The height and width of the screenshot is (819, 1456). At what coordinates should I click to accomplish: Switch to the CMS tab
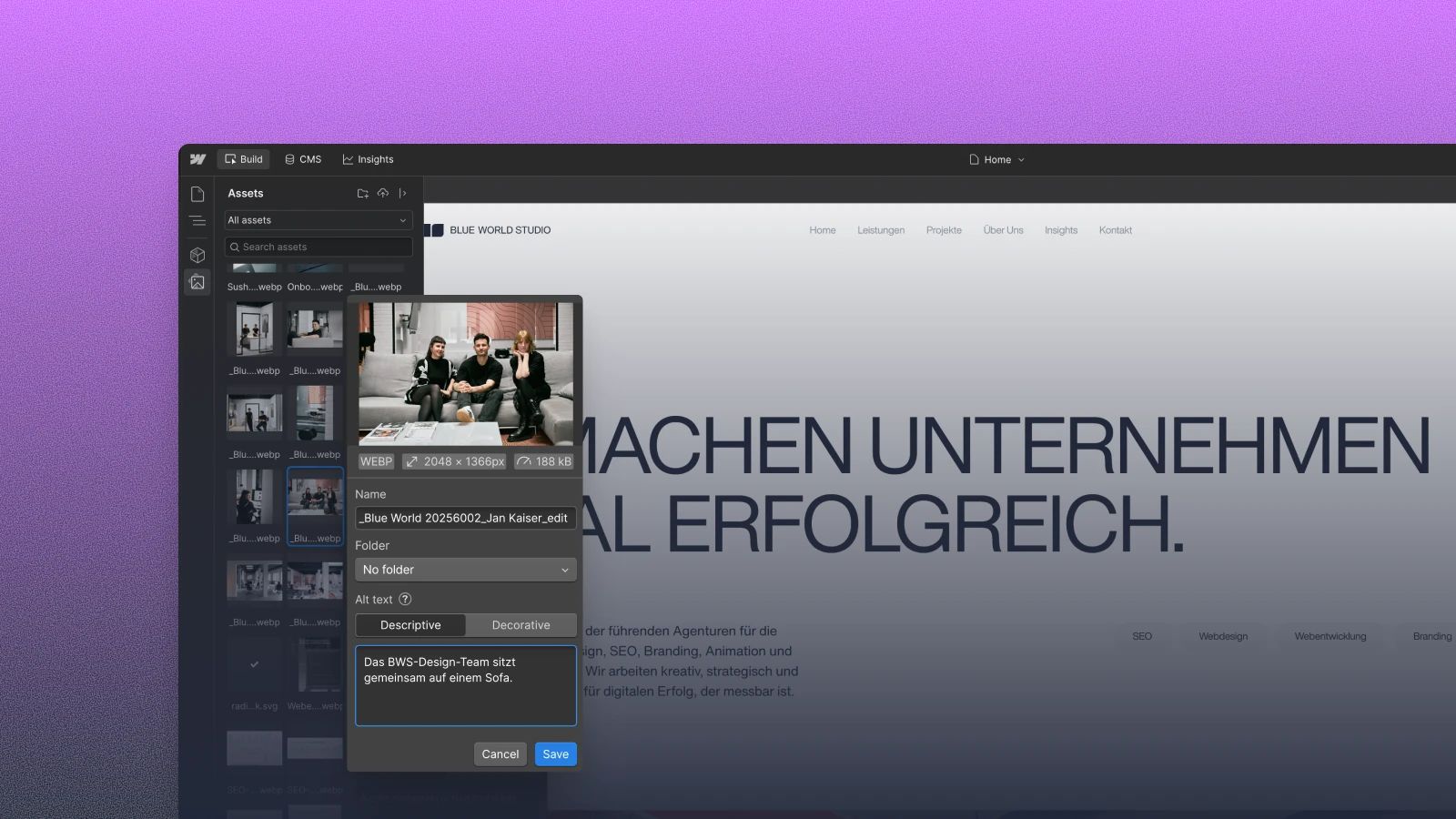point(302,158)
